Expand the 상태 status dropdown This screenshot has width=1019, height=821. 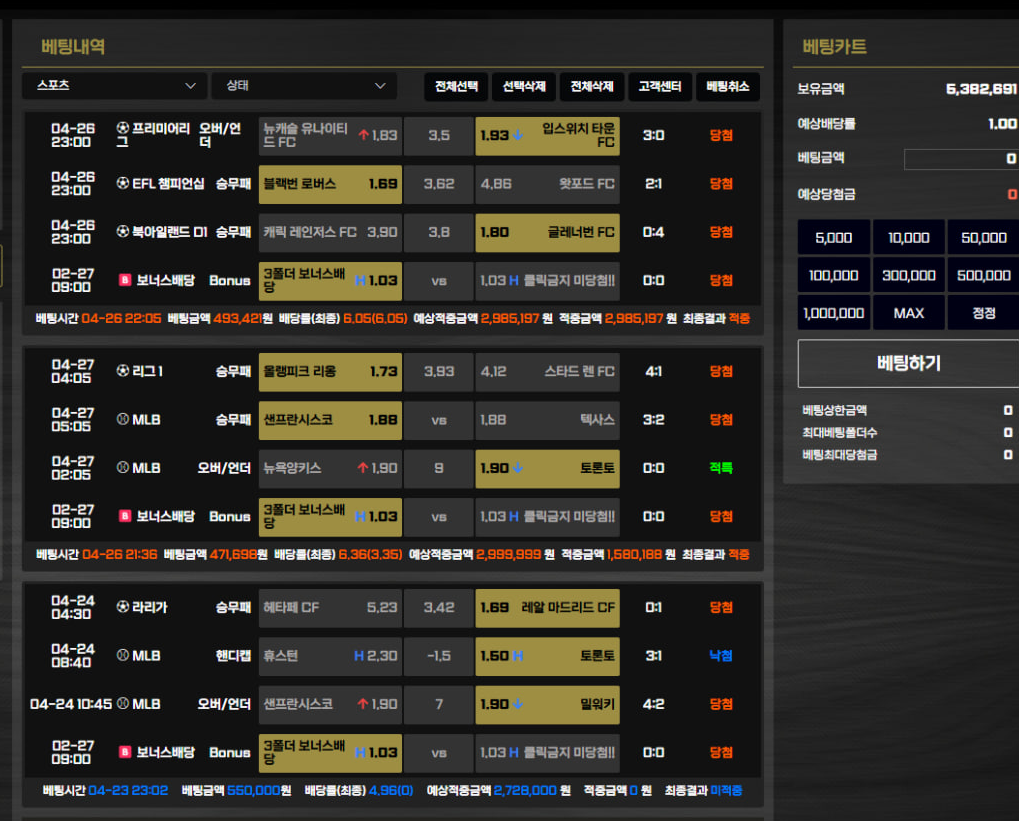[303, 86]
